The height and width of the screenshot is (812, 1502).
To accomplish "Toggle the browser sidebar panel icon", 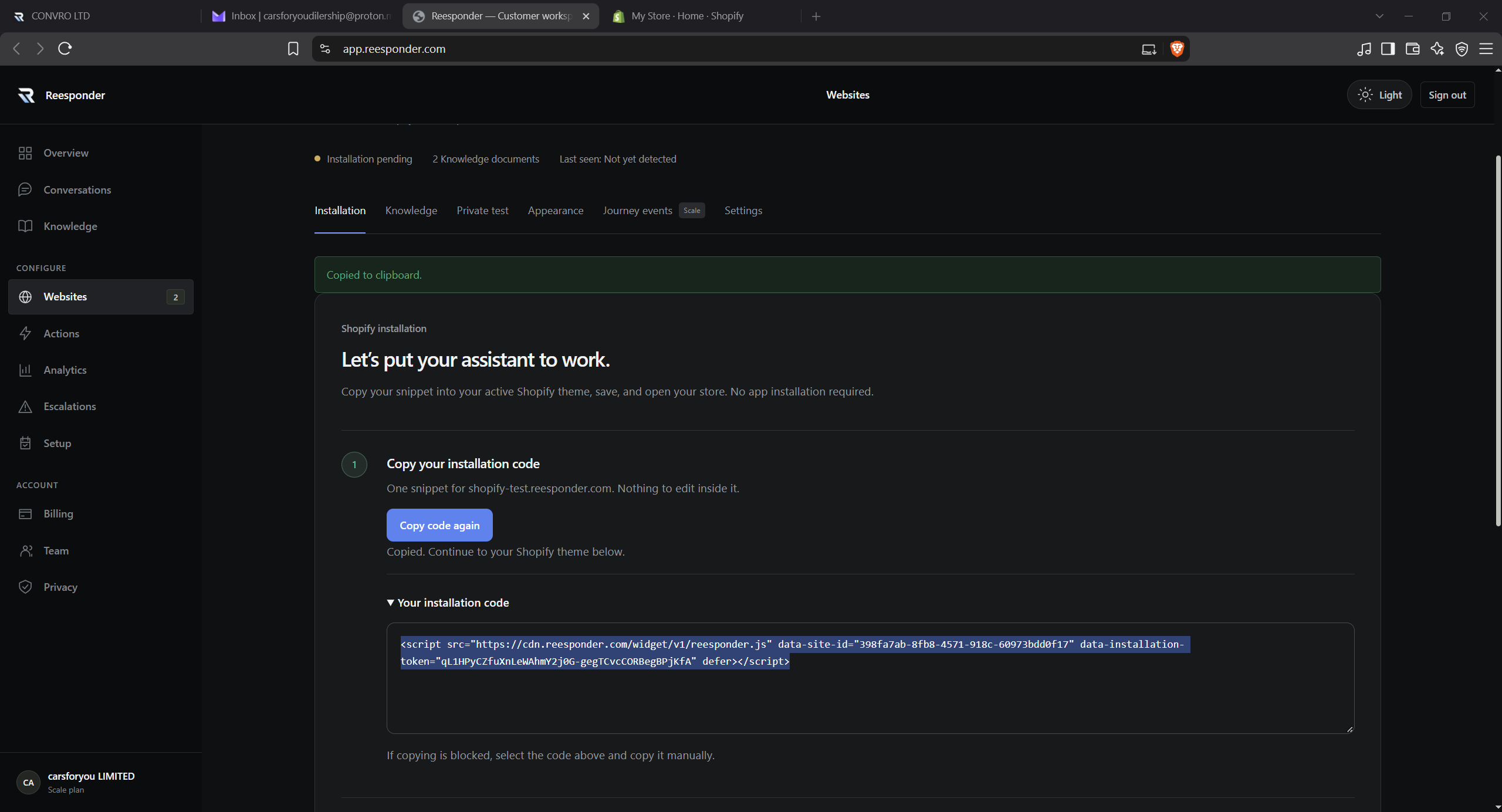I will (x=1388, y=49).
